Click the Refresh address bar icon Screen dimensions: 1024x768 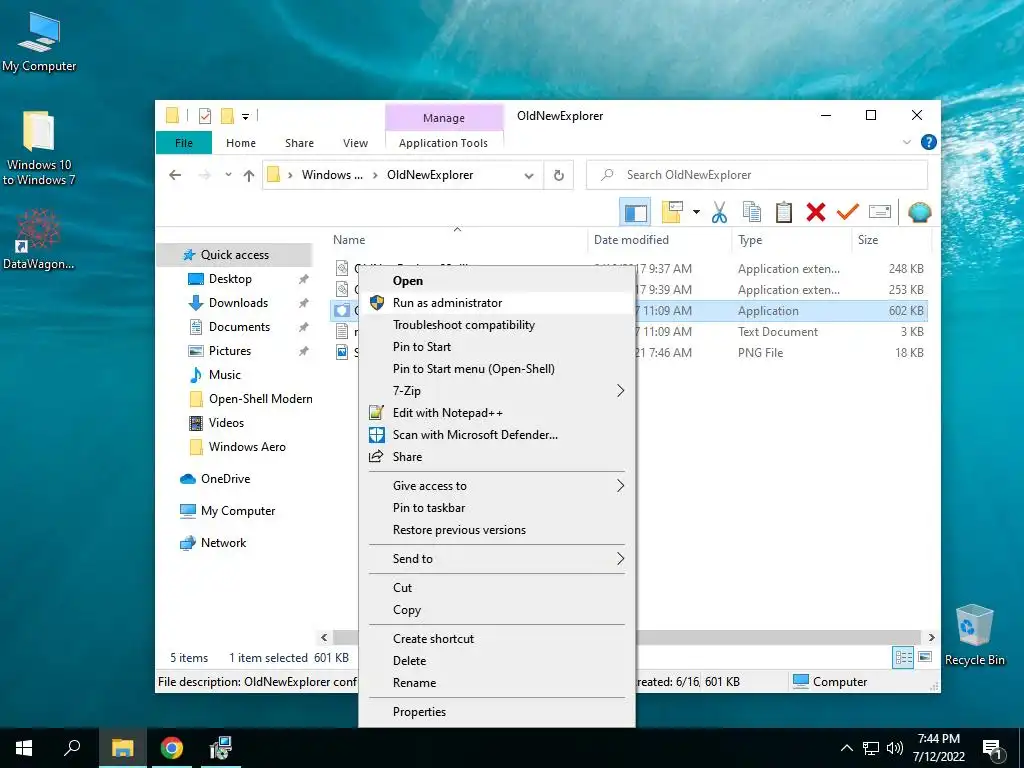pyautogui.click(x=558, y=175)
